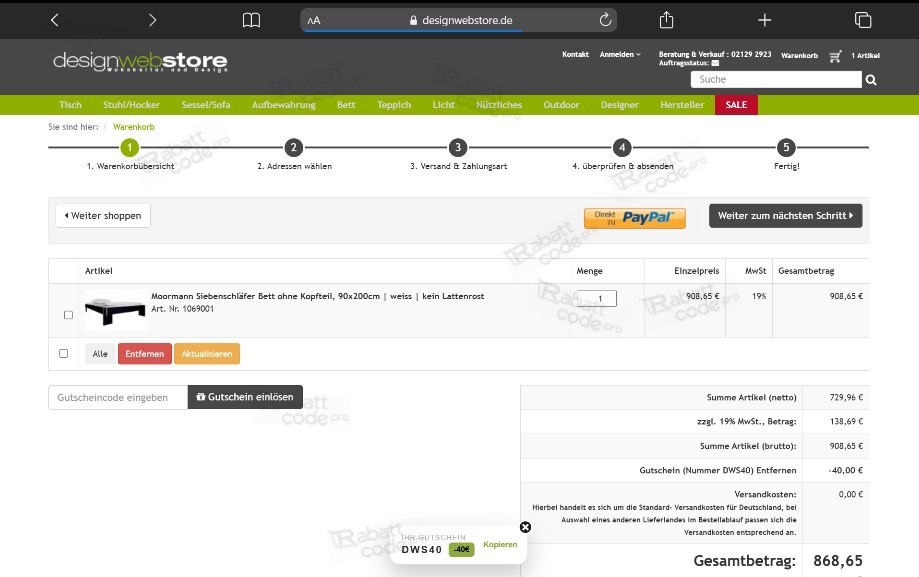The image size is (919, 577).
Task: Pay with Direkt zu PayPal button
Action: tap(635, 218)
